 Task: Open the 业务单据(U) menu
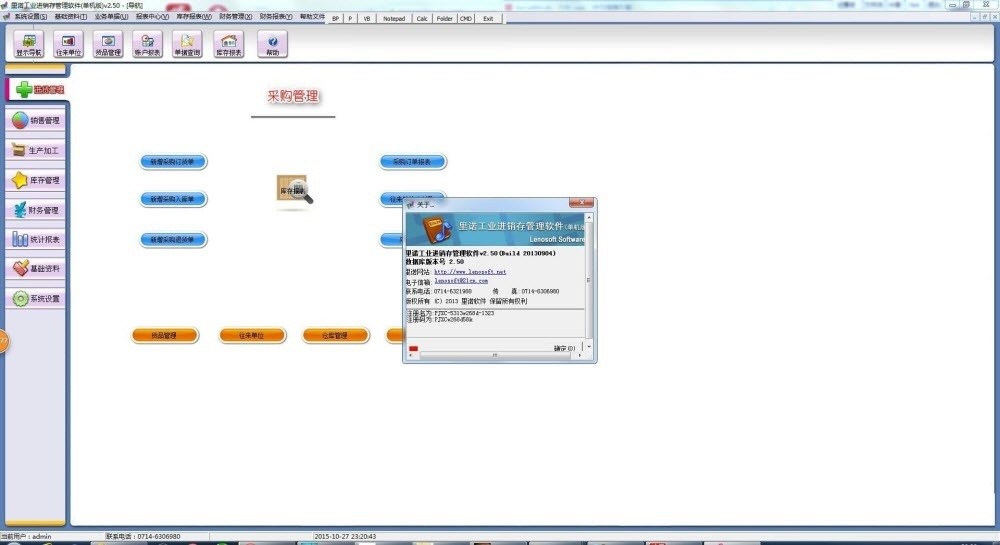pos(111,17)
